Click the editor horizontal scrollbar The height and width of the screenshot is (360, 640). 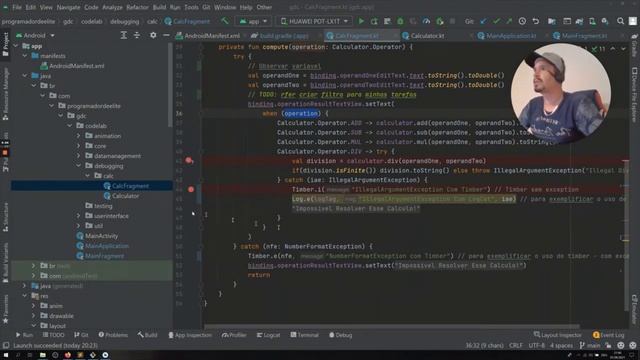(392, 327)
